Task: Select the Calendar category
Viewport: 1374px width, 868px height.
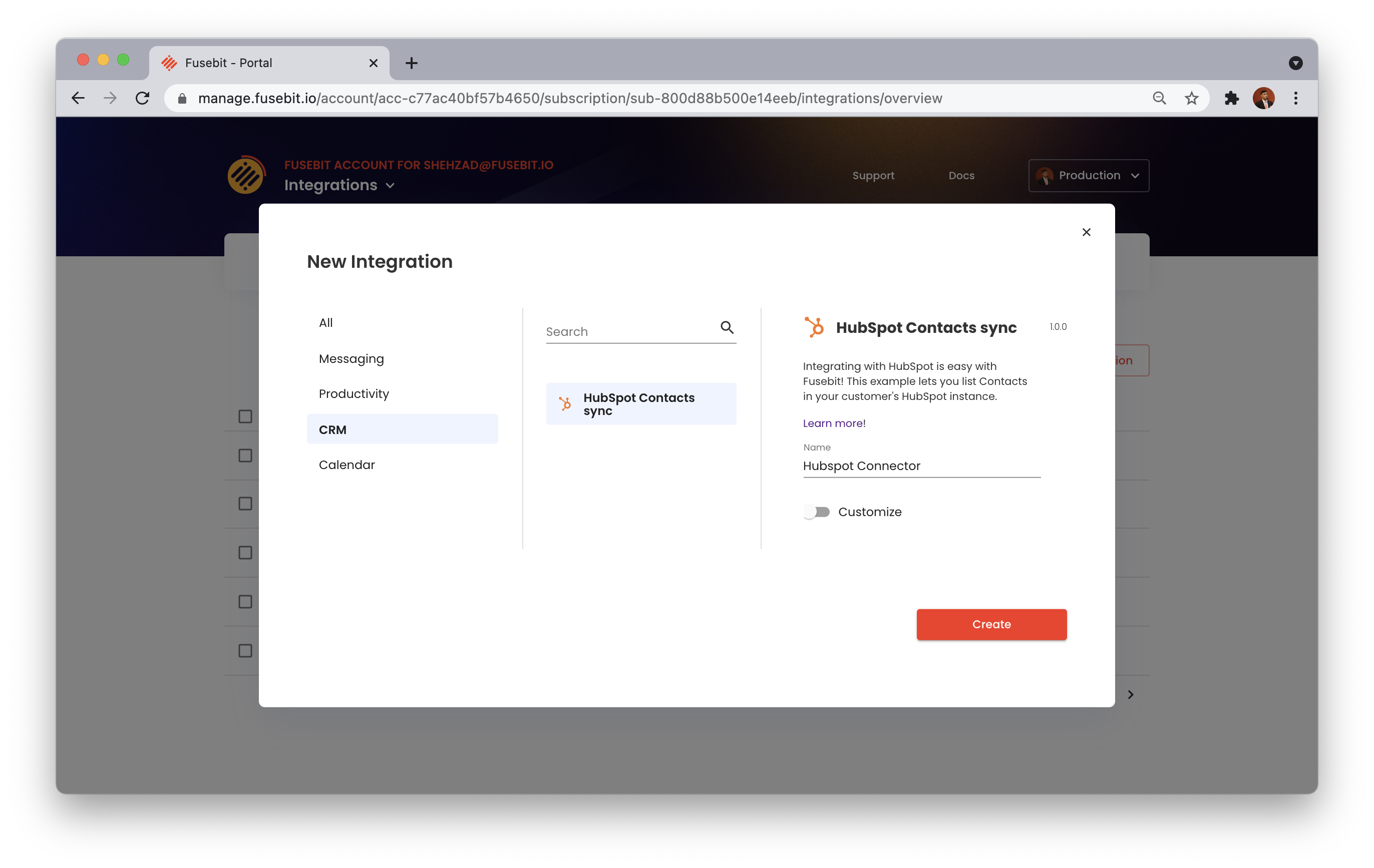Action: click(x=347, y=465)
